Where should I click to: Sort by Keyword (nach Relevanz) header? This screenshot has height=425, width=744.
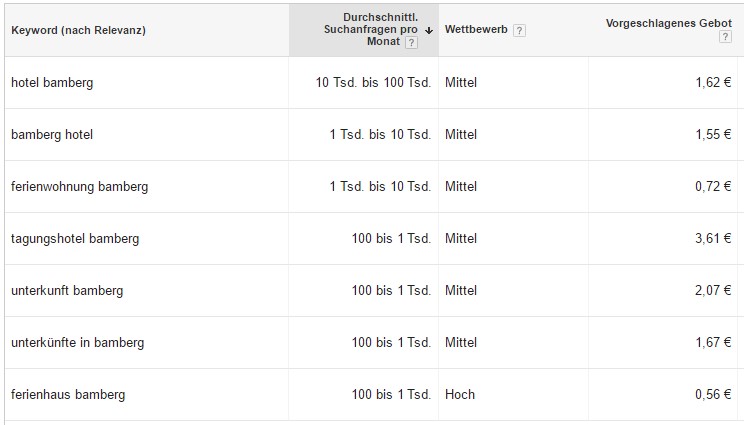point(78,30)
